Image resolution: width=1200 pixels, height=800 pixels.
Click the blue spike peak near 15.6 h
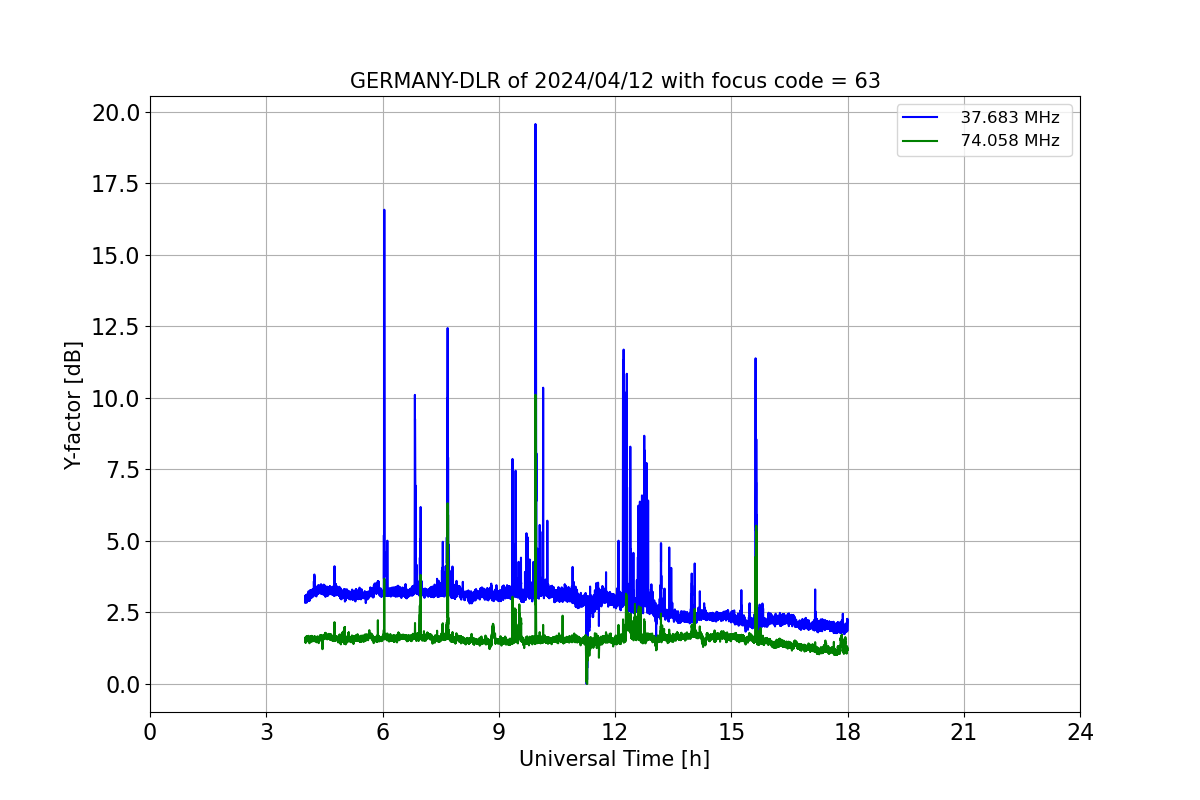point(755,359)
